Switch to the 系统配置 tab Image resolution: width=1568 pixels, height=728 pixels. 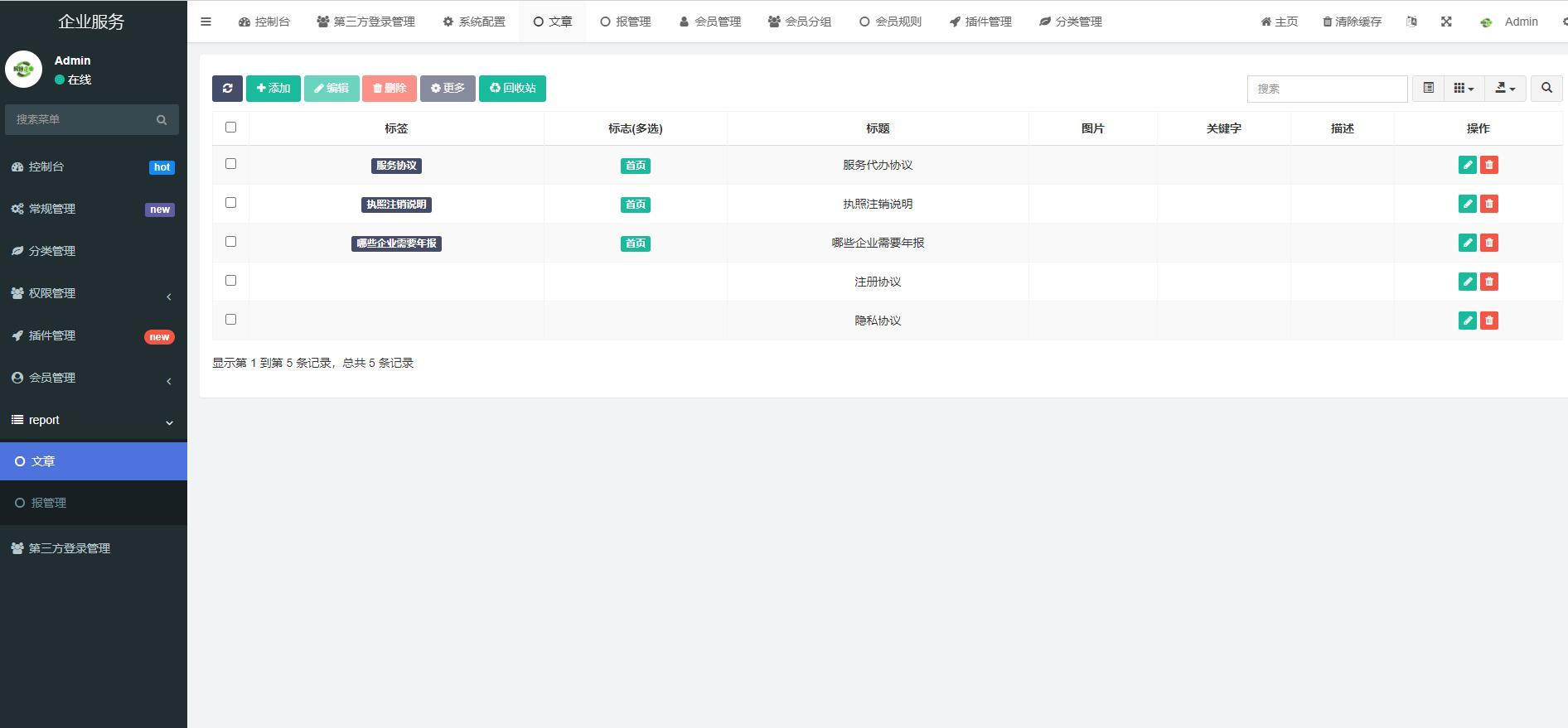pyautogui.click(x=474, y=22)
